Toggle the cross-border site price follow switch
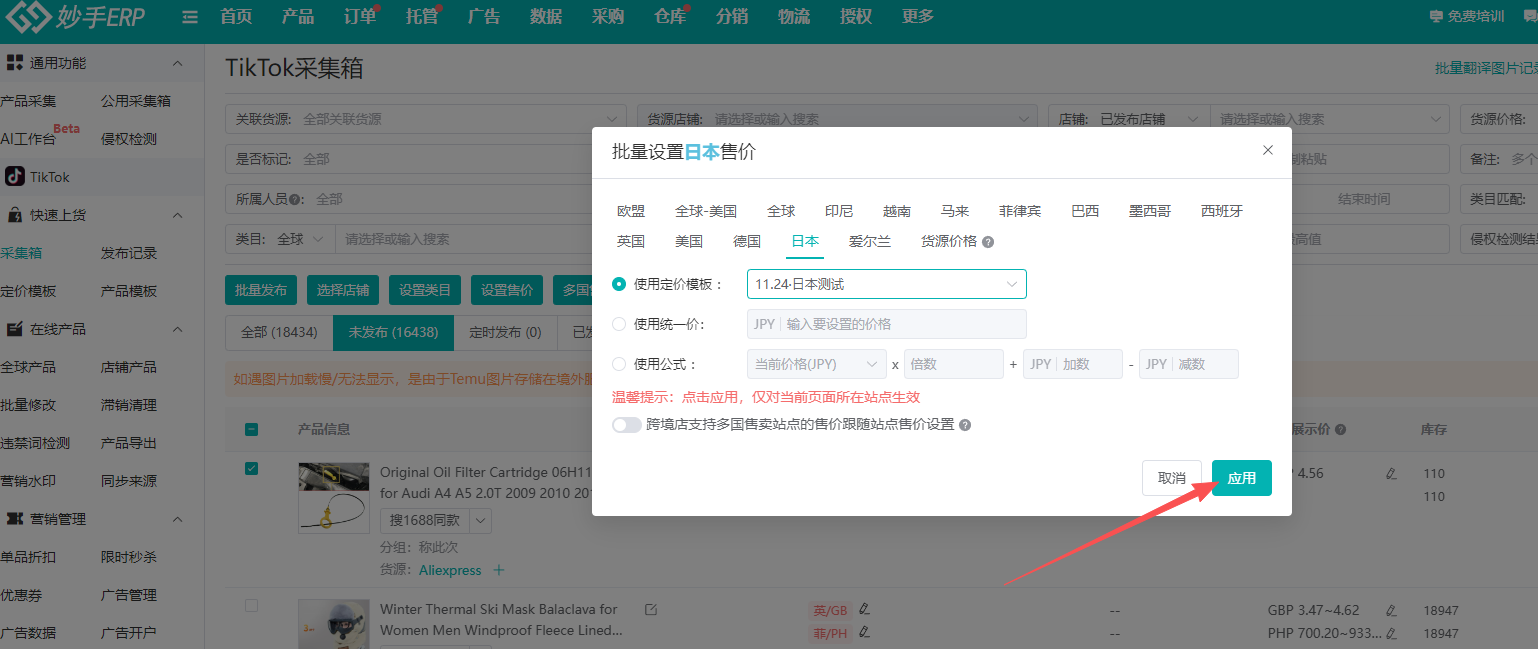 click(627, 425)
